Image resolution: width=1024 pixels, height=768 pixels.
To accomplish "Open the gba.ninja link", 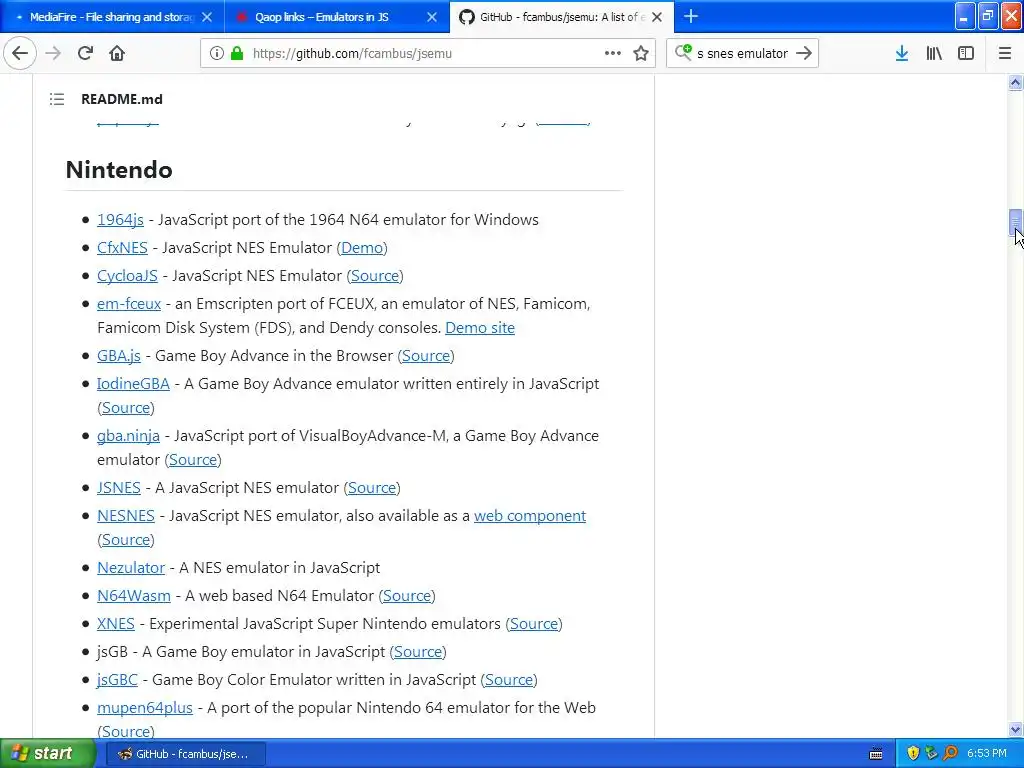I will coord(128,436).
